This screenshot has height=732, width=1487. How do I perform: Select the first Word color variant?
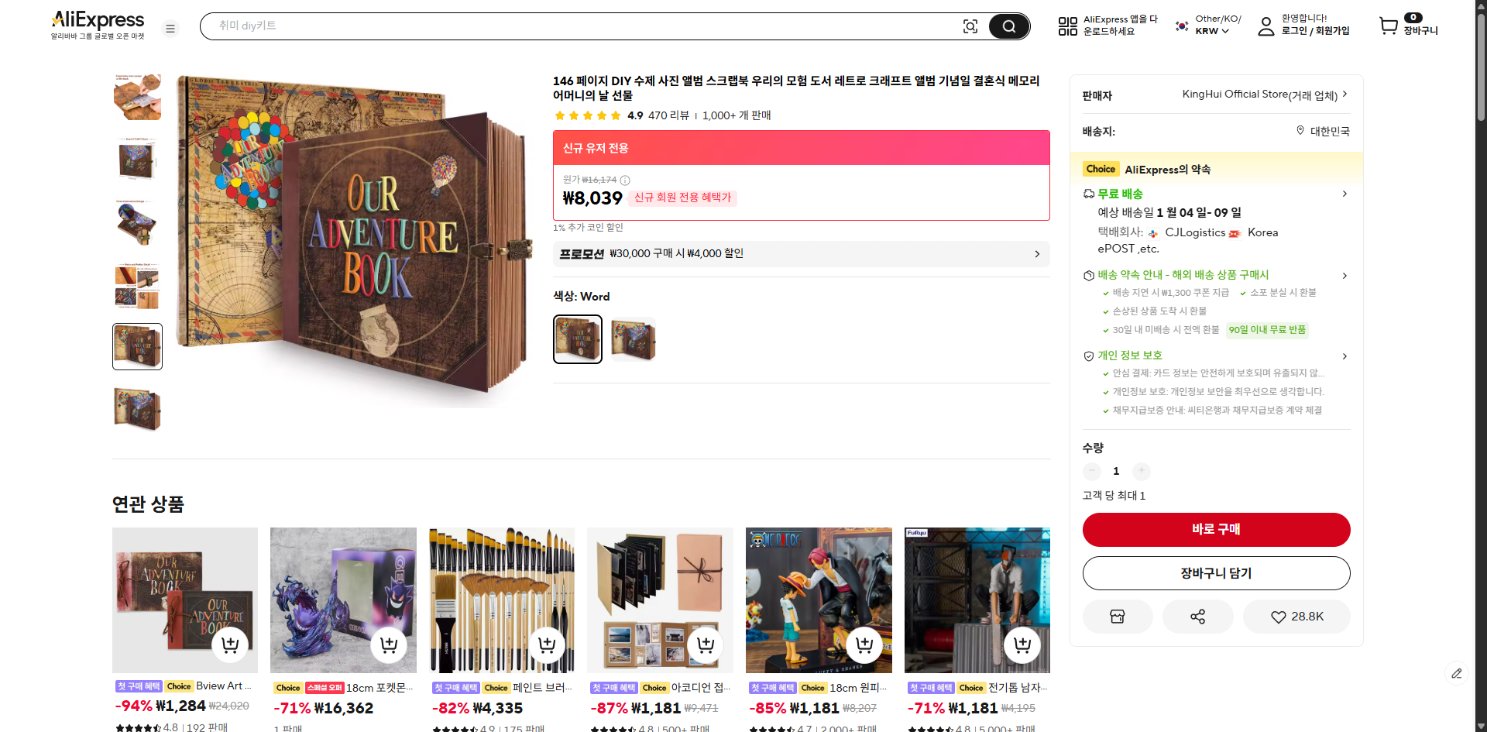[578, 339]
